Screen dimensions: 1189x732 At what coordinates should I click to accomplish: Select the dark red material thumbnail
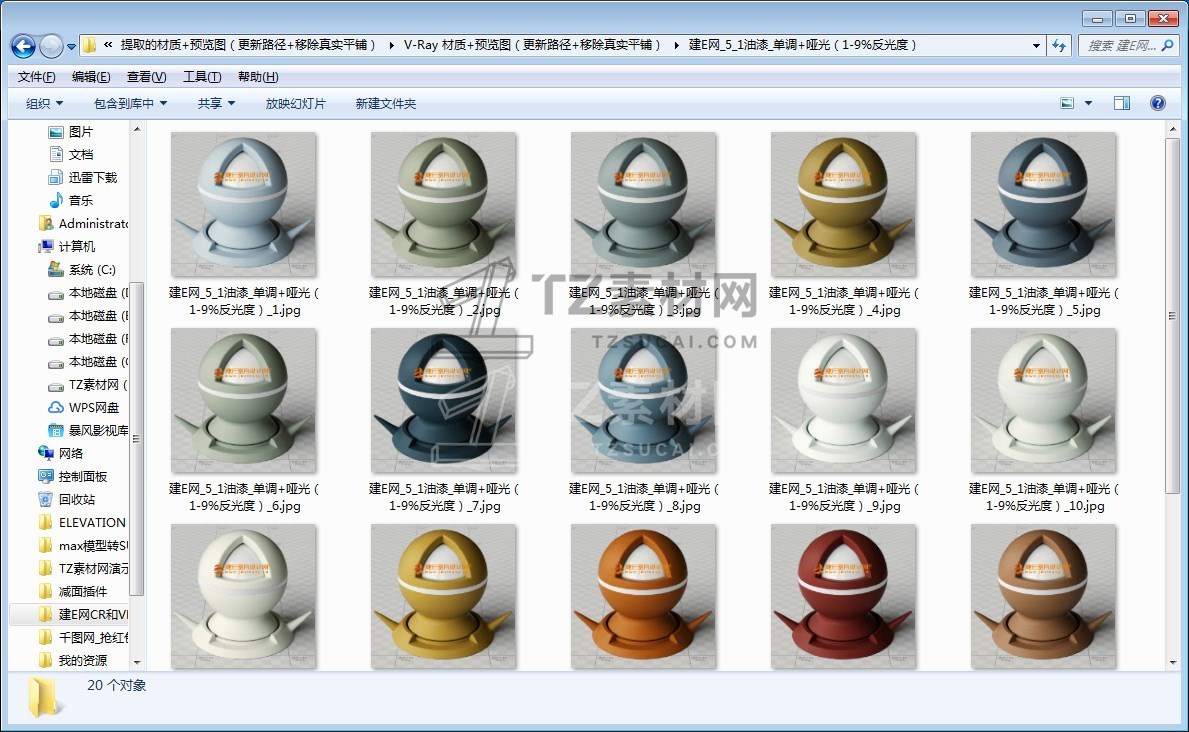(x=843, y=595)
